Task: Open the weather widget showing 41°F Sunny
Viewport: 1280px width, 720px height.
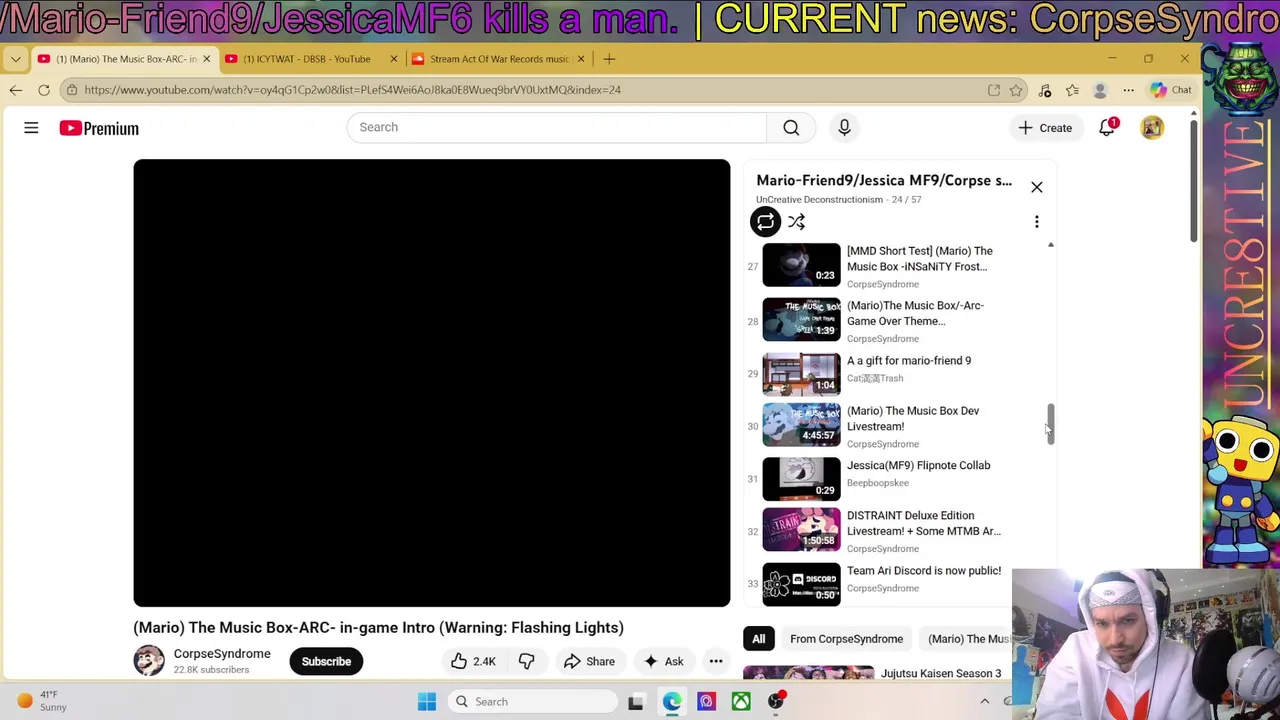Action: (42, 702)
